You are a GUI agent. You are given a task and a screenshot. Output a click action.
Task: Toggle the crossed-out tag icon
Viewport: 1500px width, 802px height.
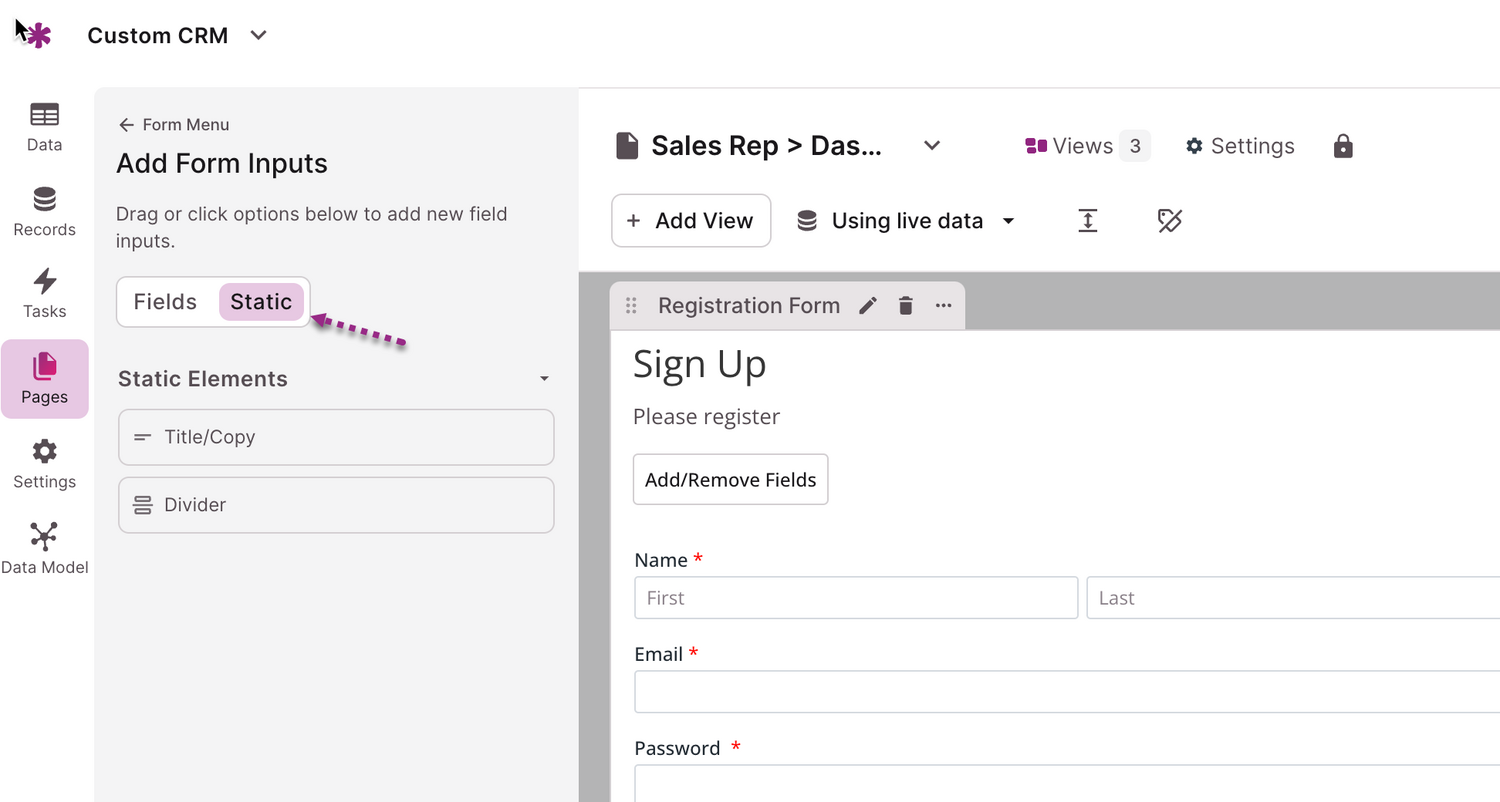click(1170, 221)
